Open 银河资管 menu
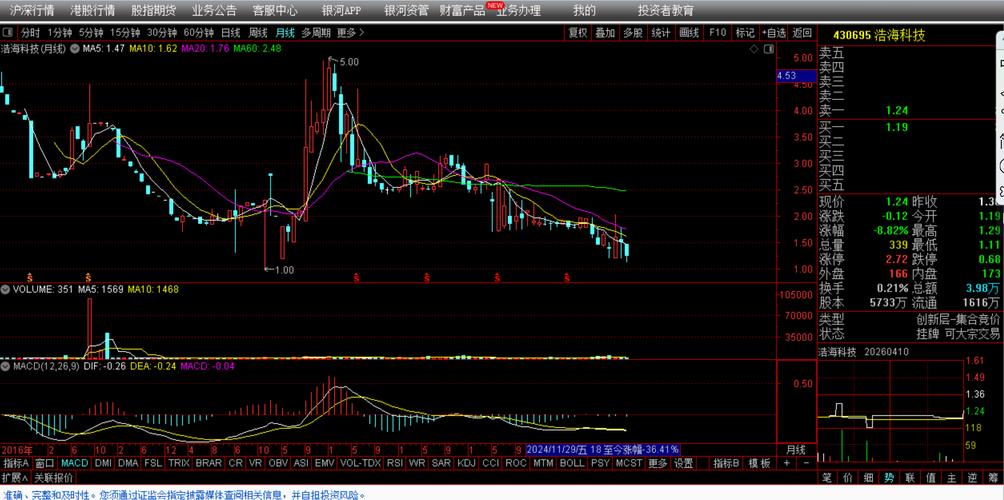 pyautogui.click(x=406, y=11)
